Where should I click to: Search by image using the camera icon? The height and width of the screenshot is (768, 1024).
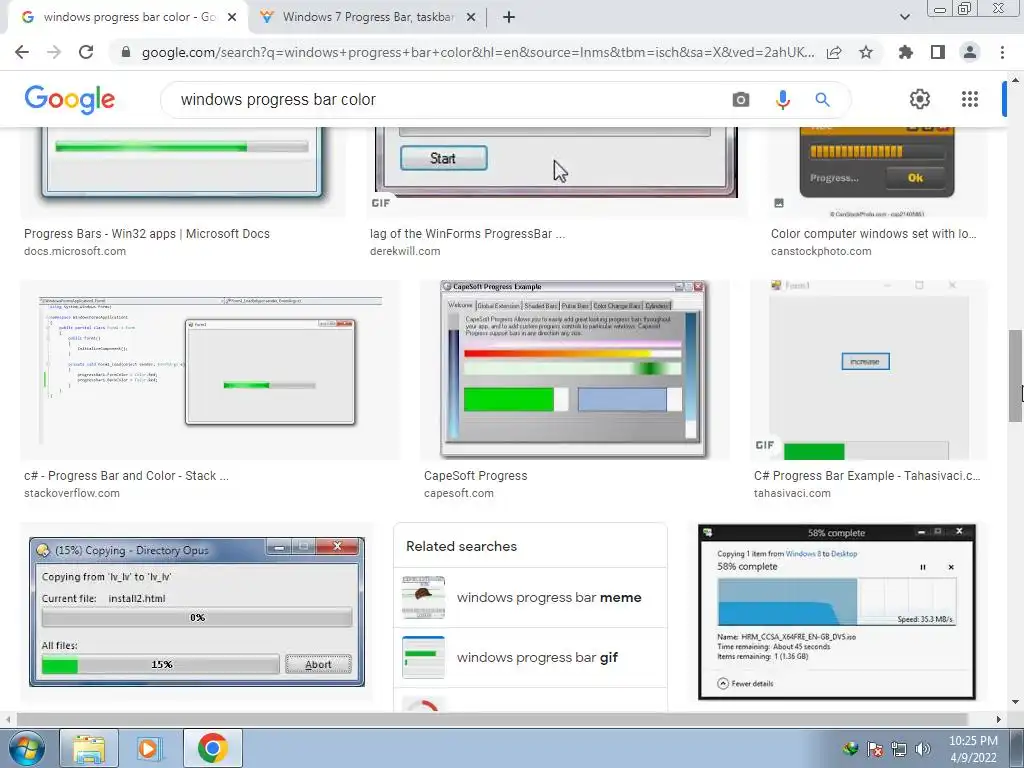point(741,100)
